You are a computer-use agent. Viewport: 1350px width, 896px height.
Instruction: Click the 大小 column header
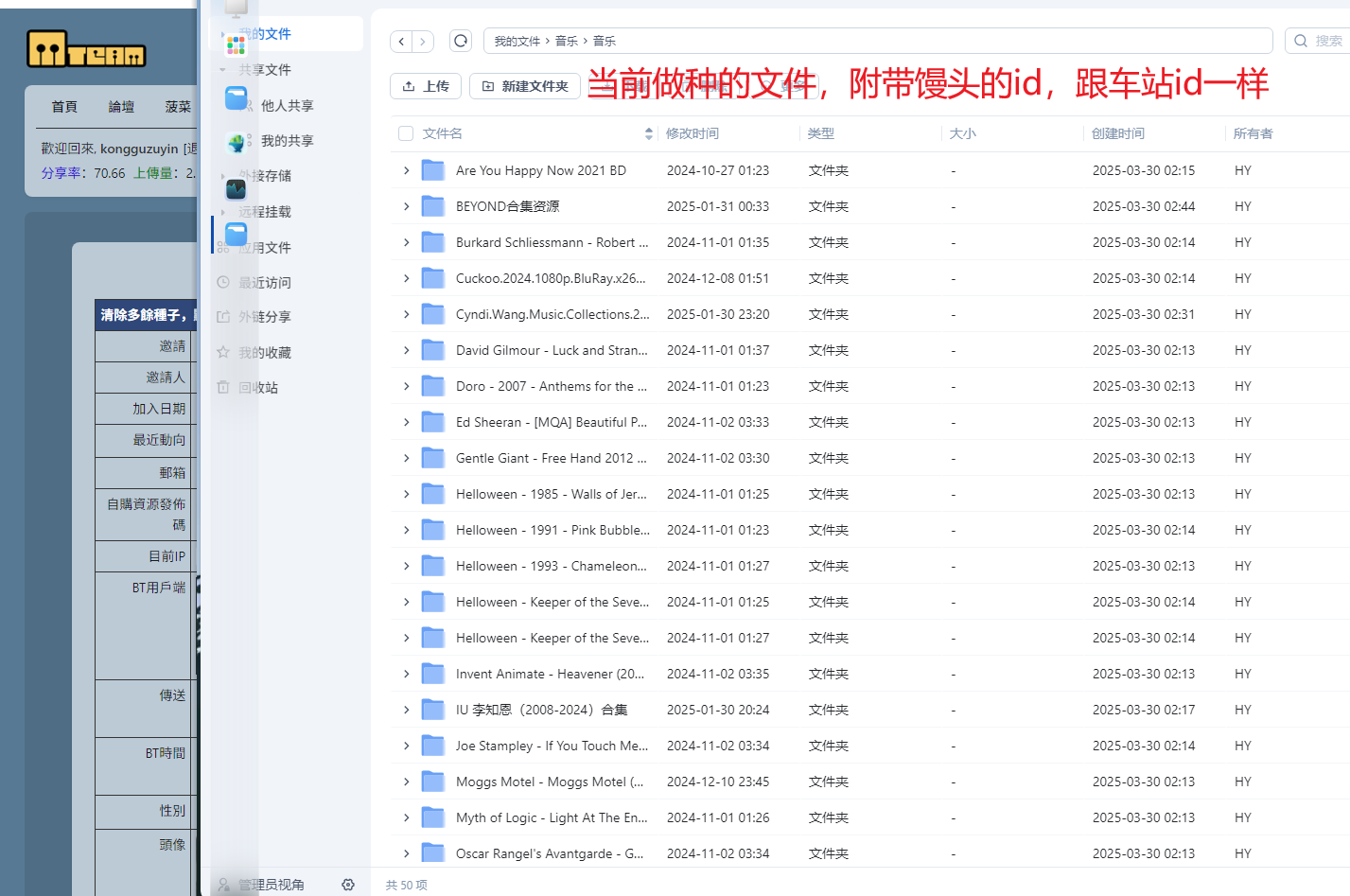(x=963, y=133)
